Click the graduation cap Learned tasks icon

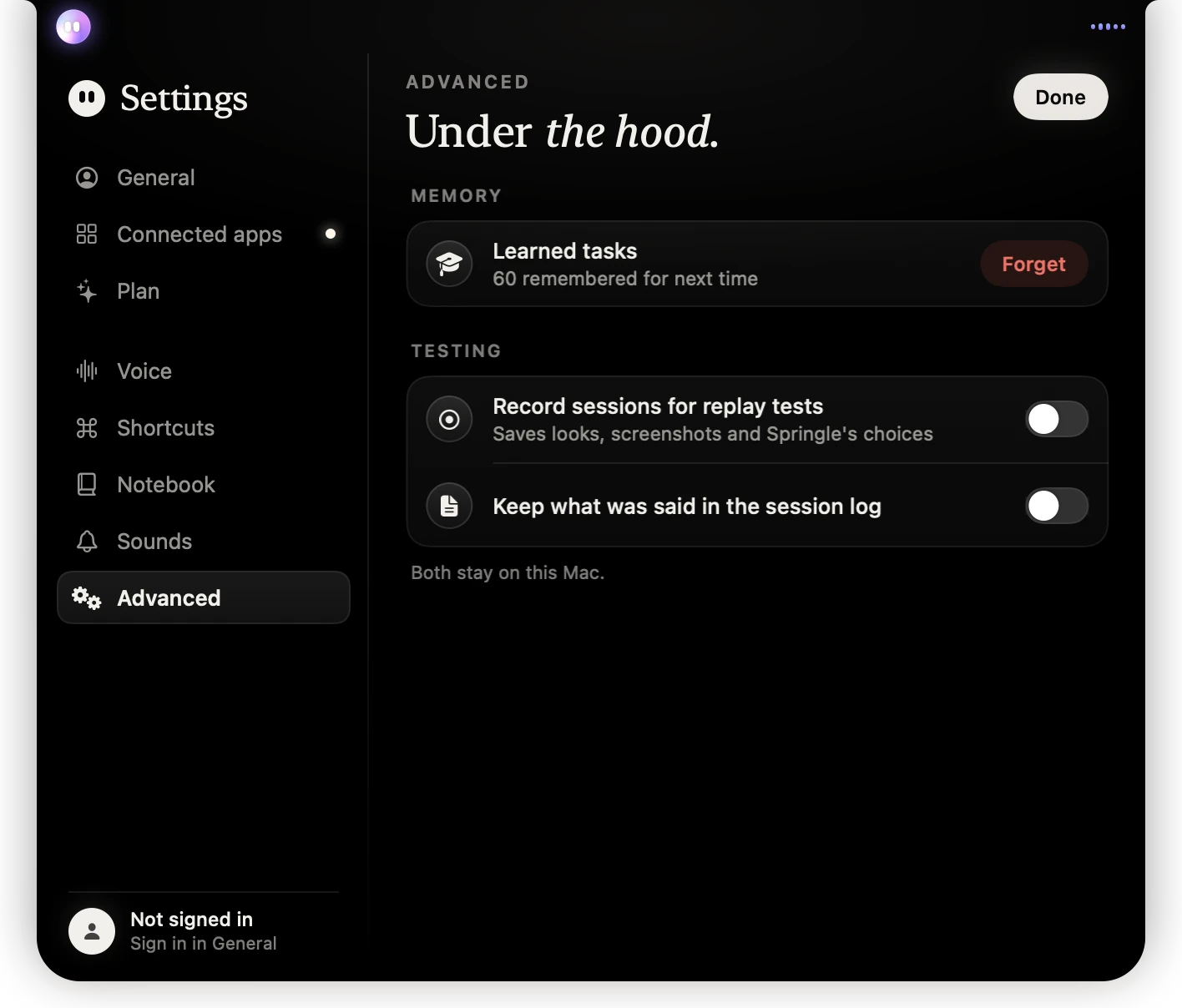click(x=449, y=264)
